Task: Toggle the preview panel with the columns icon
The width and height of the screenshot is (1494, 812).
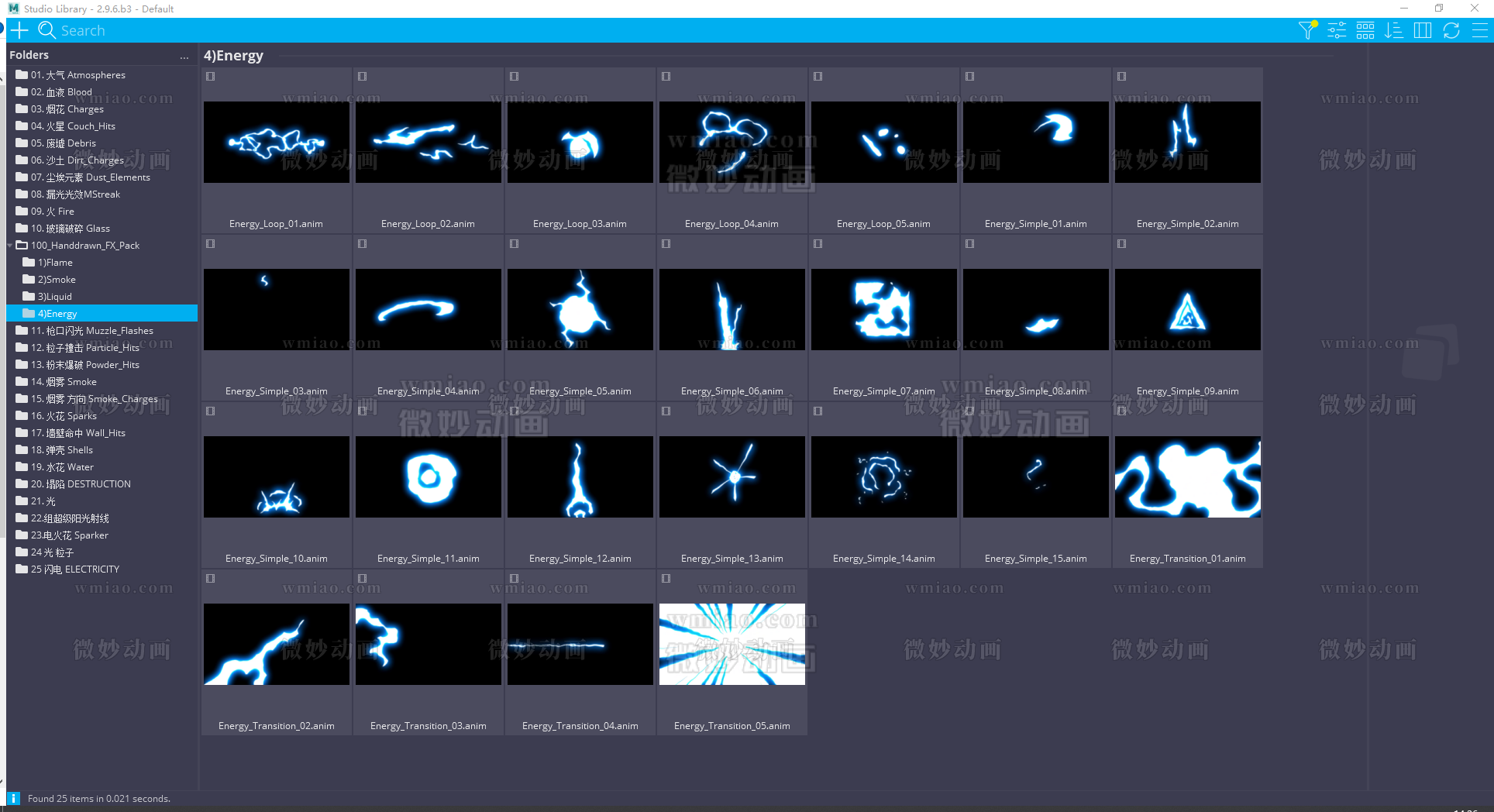Action: 1423,29
